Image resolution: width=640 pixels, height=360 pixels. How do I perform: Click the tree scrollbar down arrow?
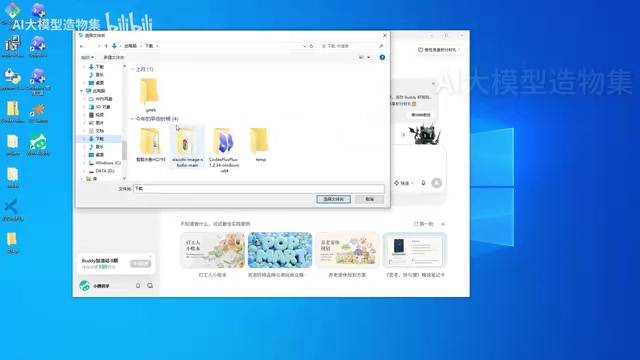pyautogui.click(x=124, y=178)
